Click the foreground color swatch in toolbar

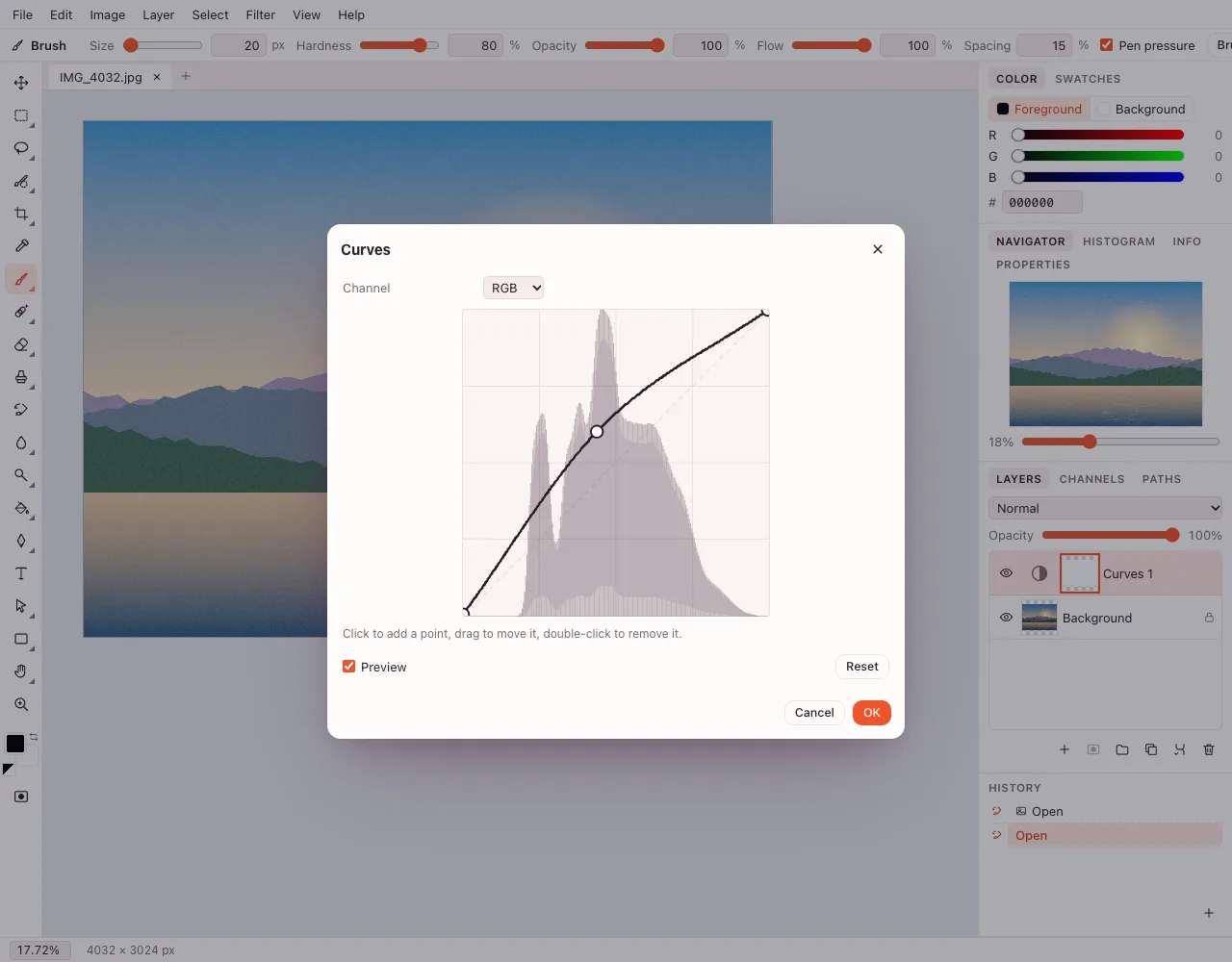[15, 744]
